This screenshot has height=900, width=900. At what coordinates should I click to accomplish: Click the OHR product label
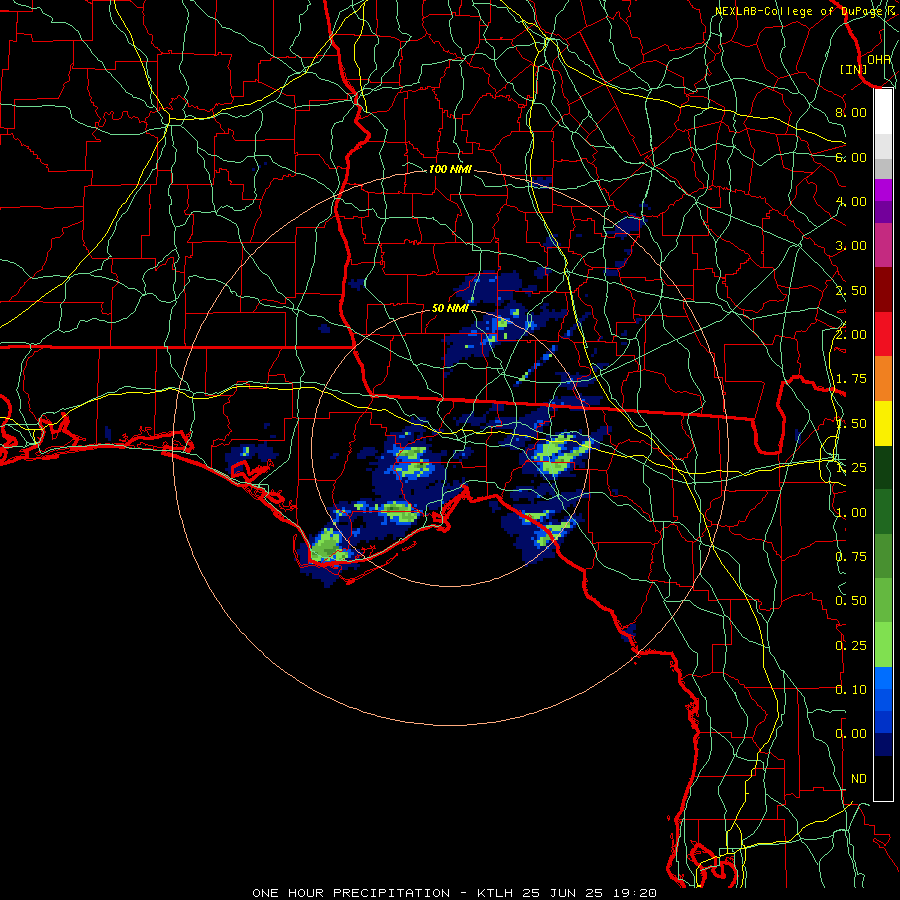click(879, 60)
